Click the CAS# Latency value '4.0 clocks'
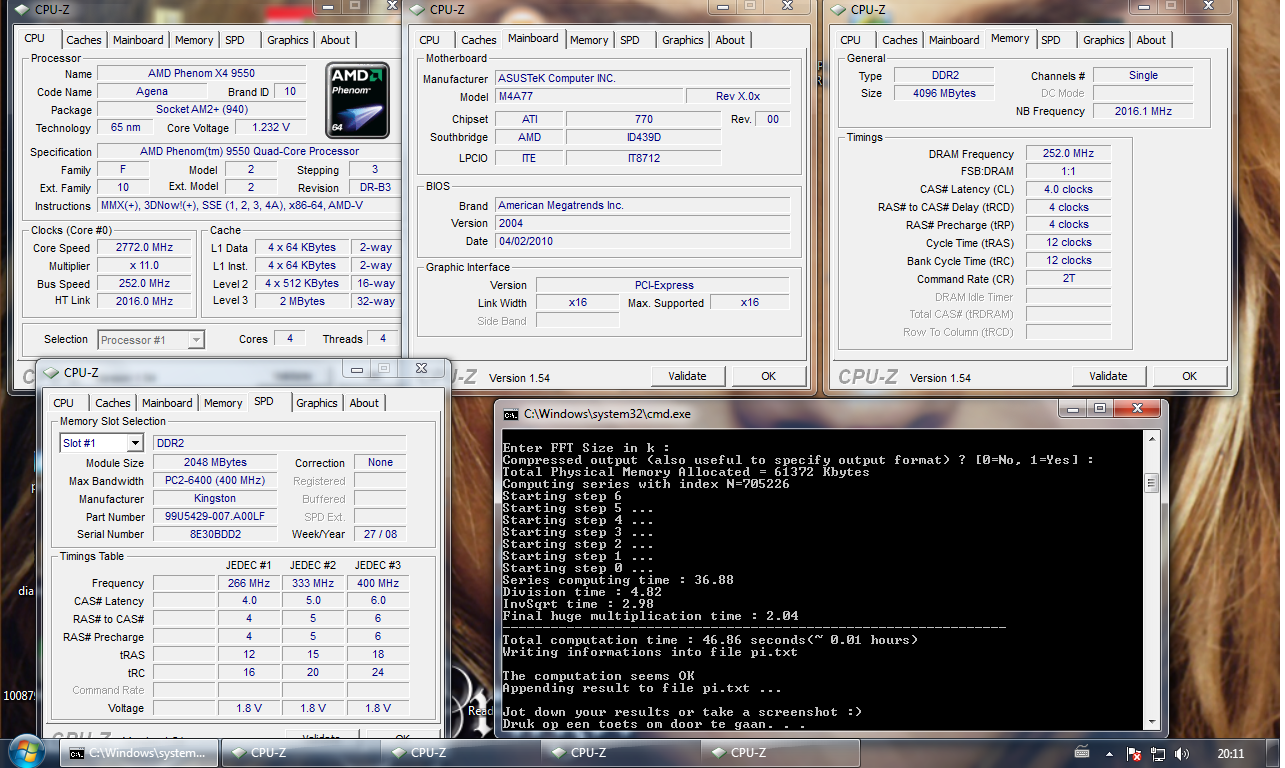The height and width of the screenshot is (768, 1285). pyautogui.click(x=1068, y=189)
